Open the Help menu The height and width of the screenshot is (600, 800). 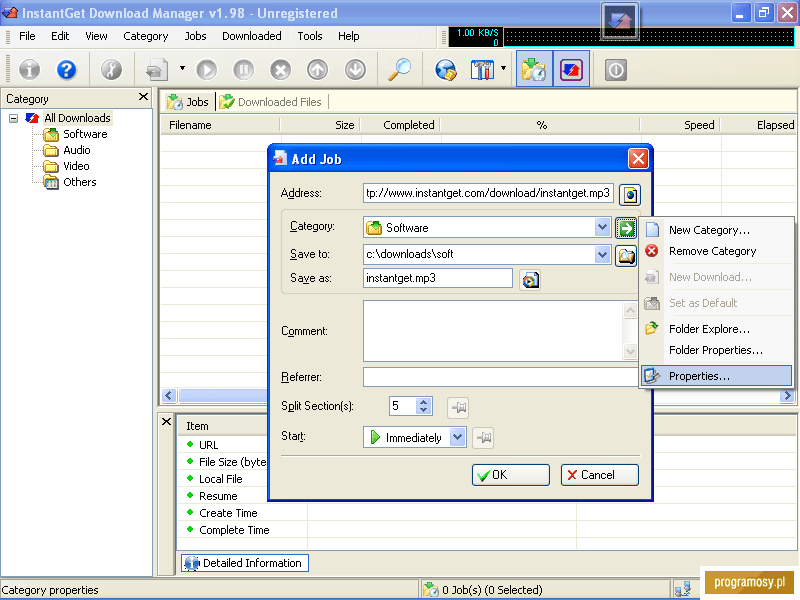pyautogui.click(x=348, y=36)
